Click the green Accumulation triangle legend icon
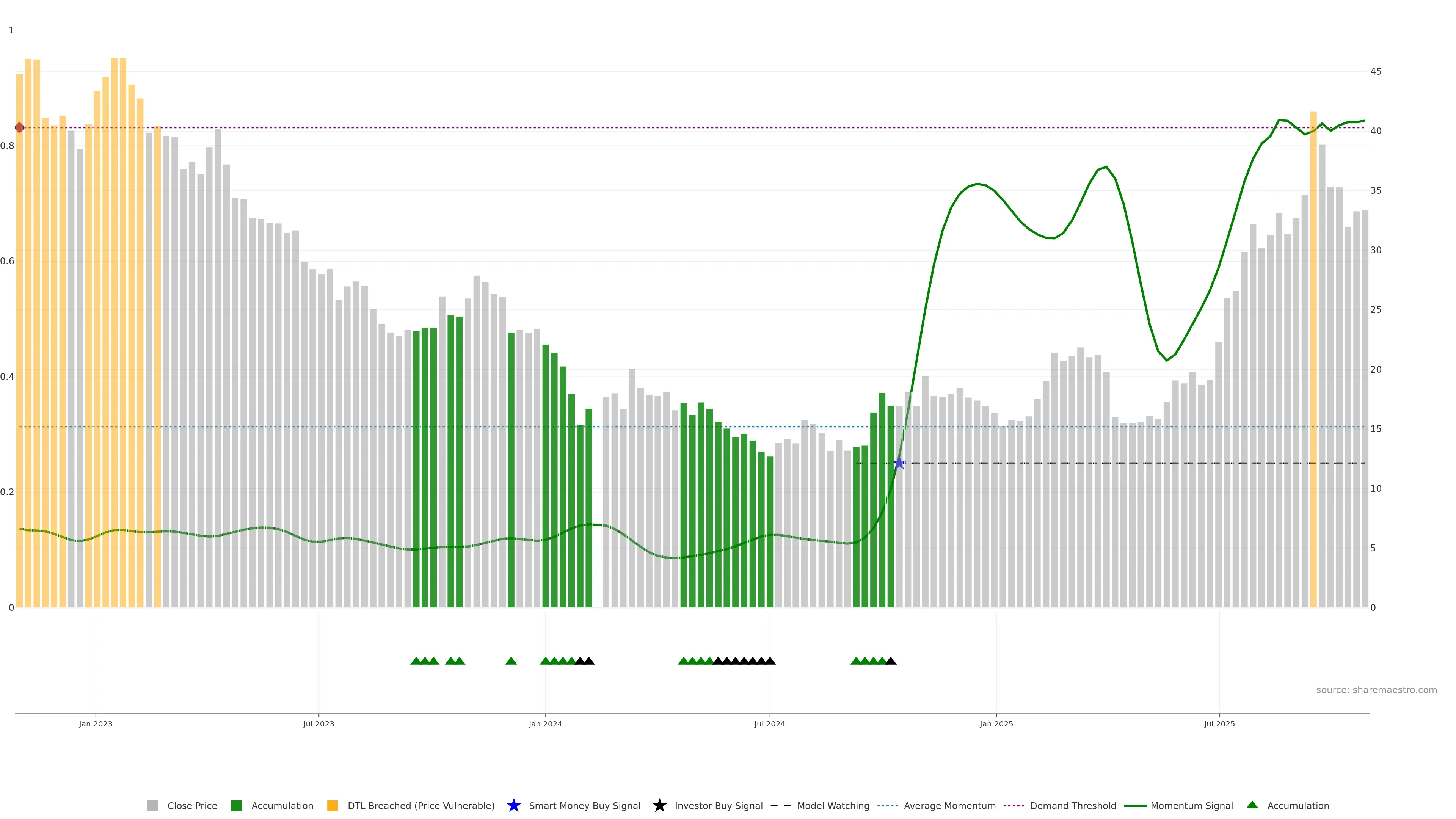Viewport: 1456px width, 819px height. pos(1252,805)
